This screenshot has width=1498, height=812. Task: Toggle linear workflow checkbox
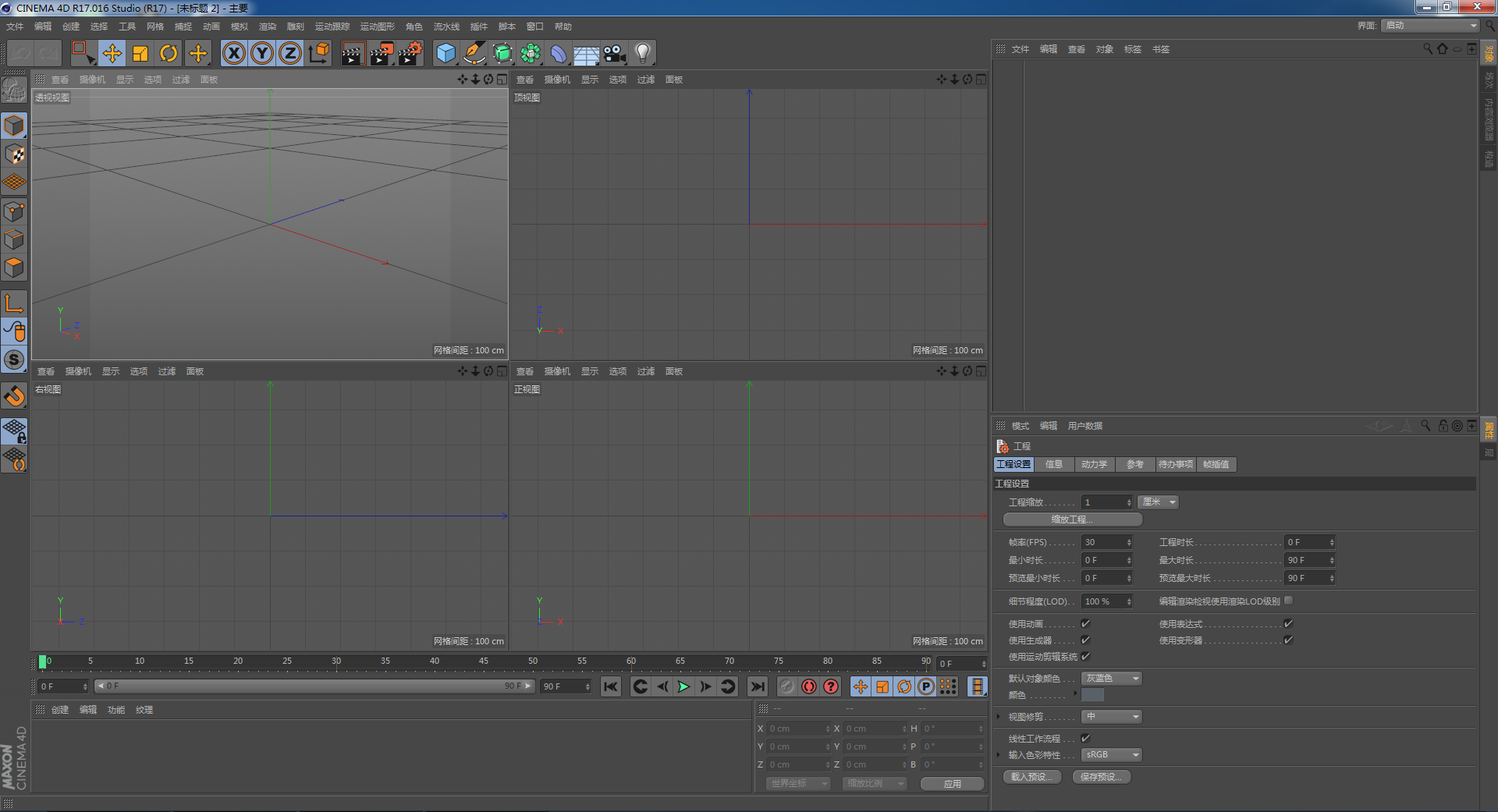coord(1085,739)
